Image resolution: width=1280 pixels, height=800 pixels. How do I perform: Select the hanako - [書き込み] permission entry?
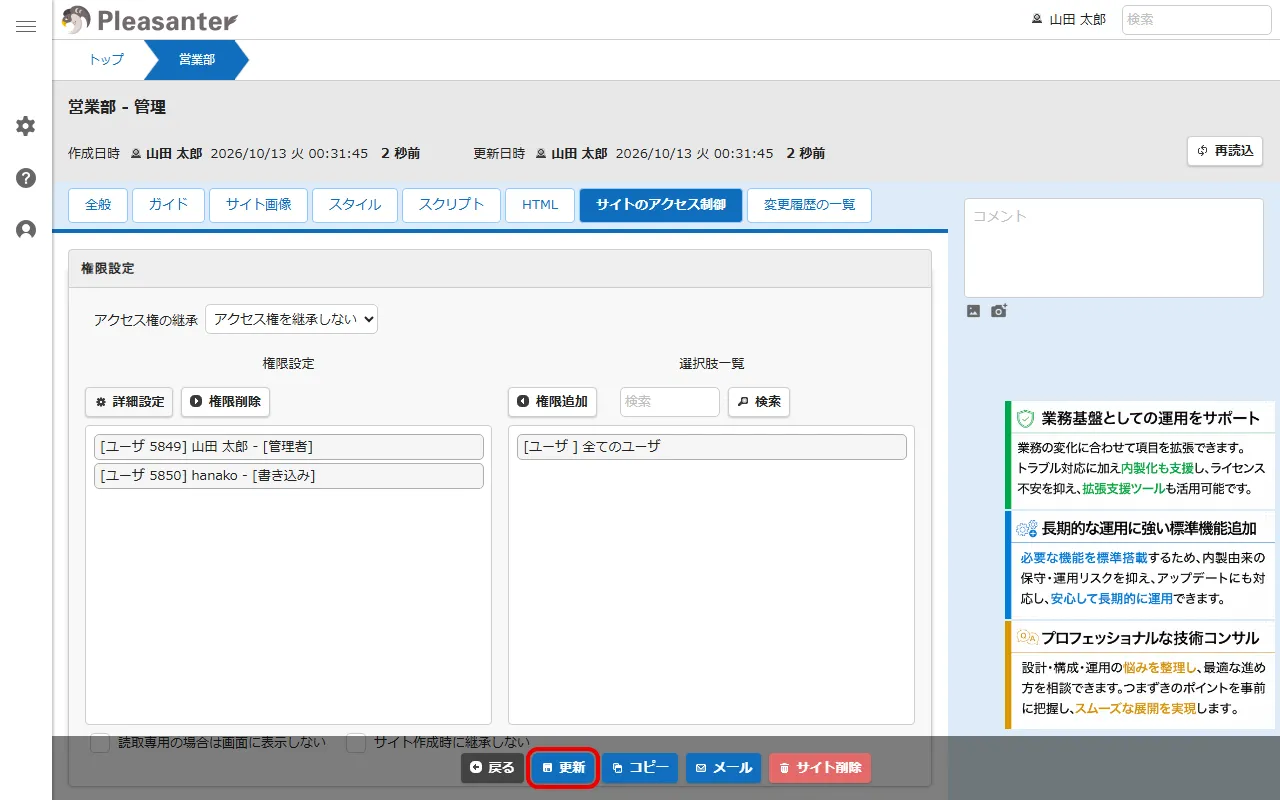click(289, 476)
